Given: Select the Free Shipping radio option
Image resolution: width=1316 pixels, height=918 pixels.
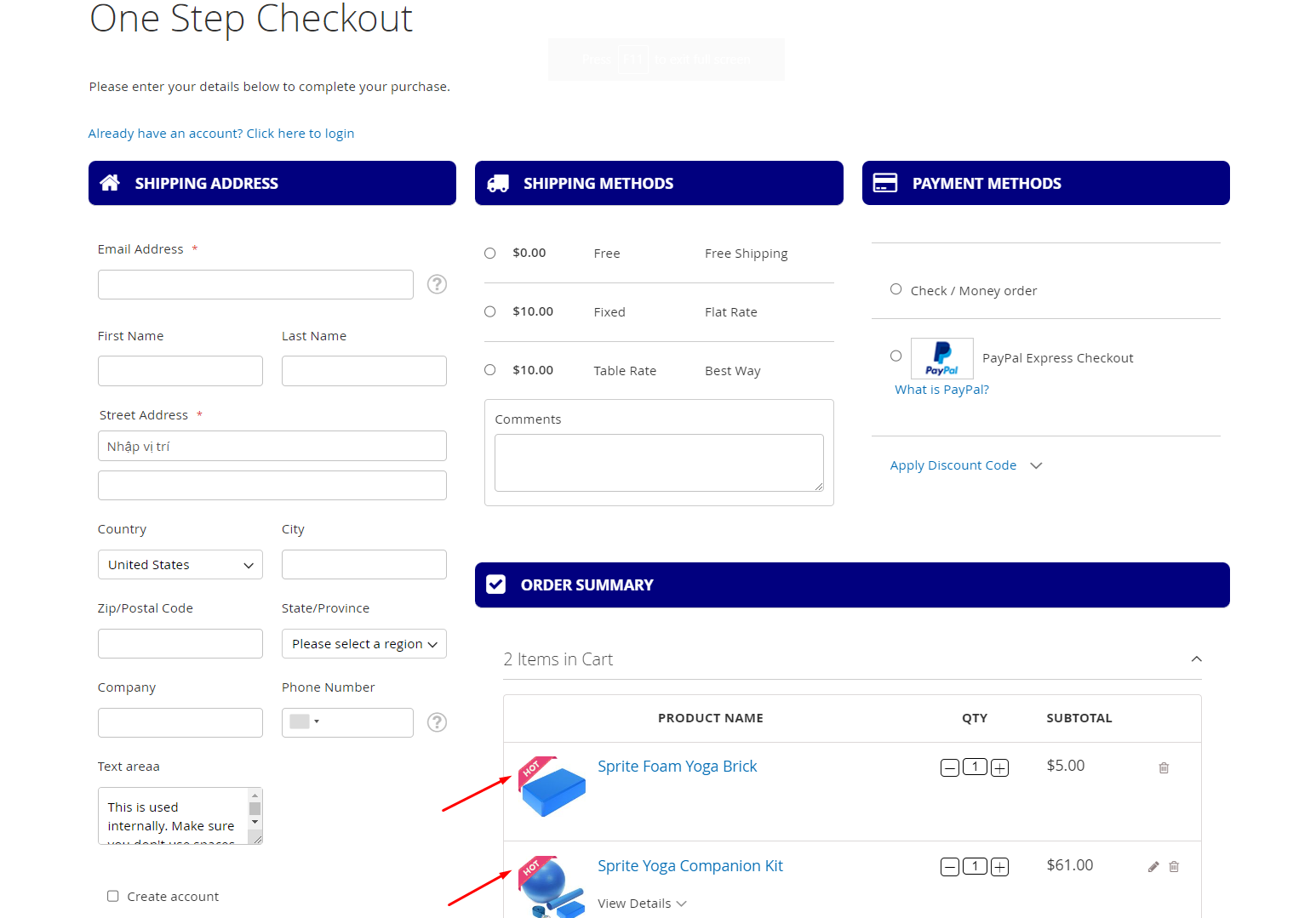Looking at the screenshot, I should [x=490, y=254].
